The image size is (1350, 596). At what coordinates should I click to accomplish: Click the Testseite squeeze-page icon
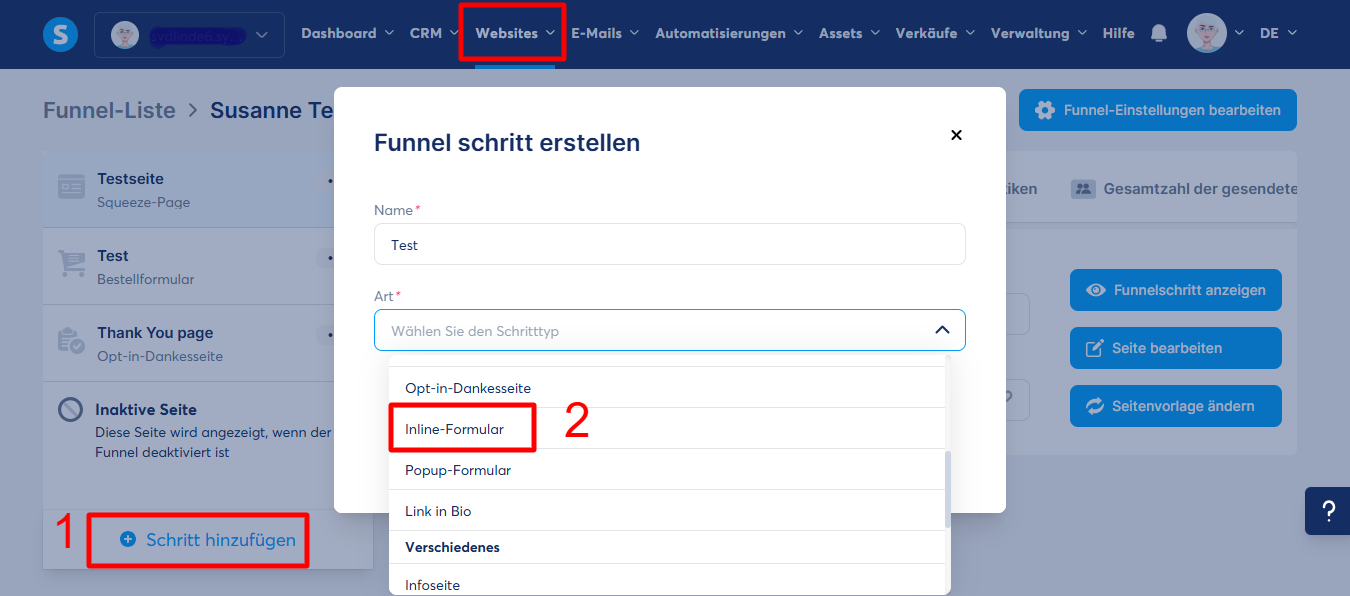(x=71, y=188)
